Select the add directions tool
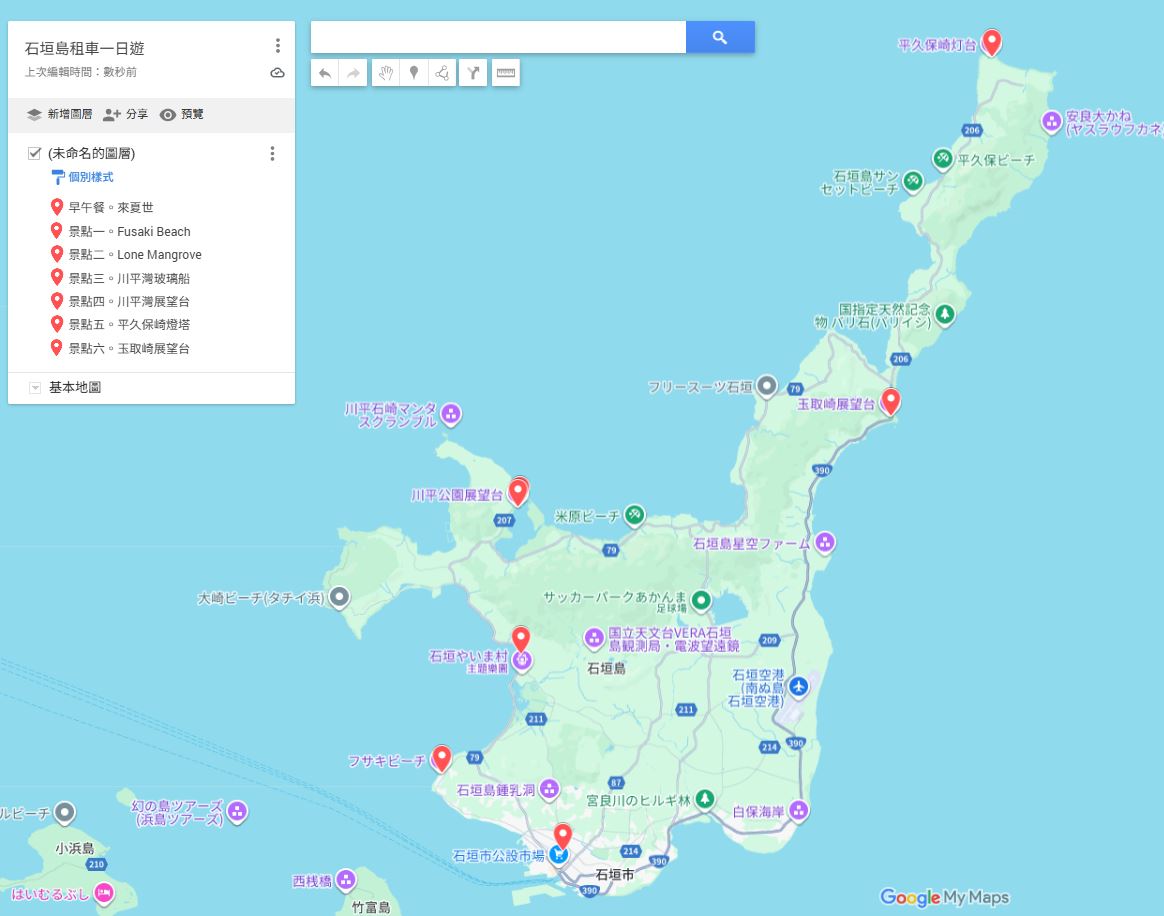 [473, 73]
